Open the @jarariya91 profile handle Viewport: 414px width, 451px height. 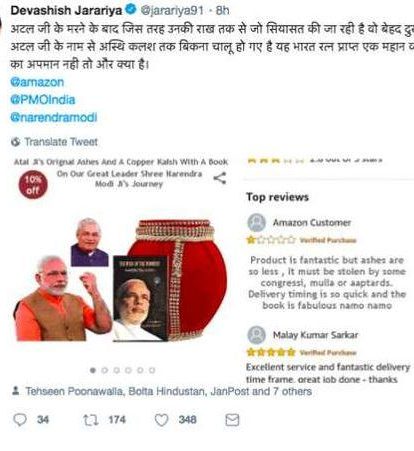[x=172, y=10]
